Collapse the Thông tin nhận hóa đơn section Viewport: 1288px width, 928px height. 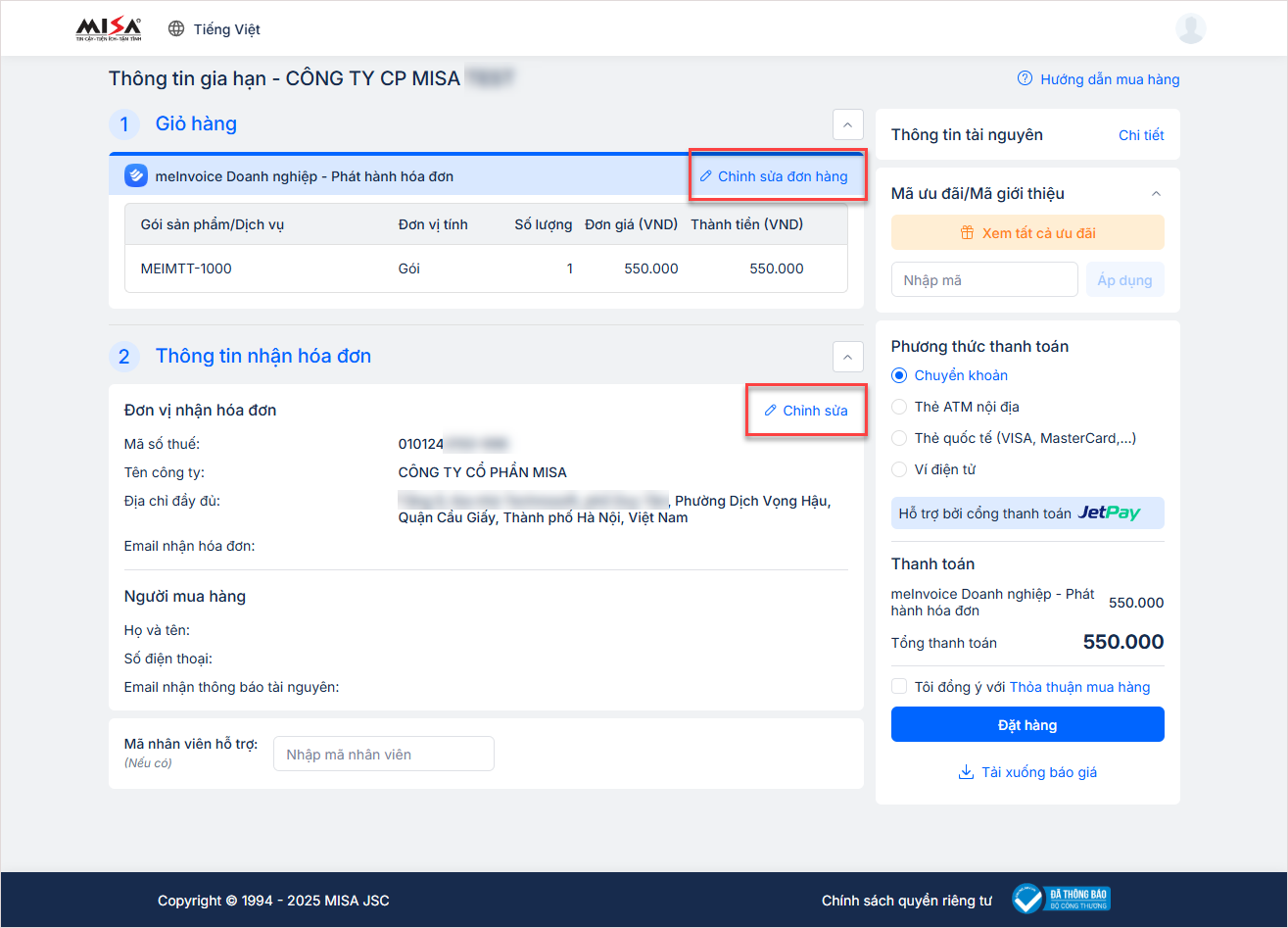coord(847,357)
